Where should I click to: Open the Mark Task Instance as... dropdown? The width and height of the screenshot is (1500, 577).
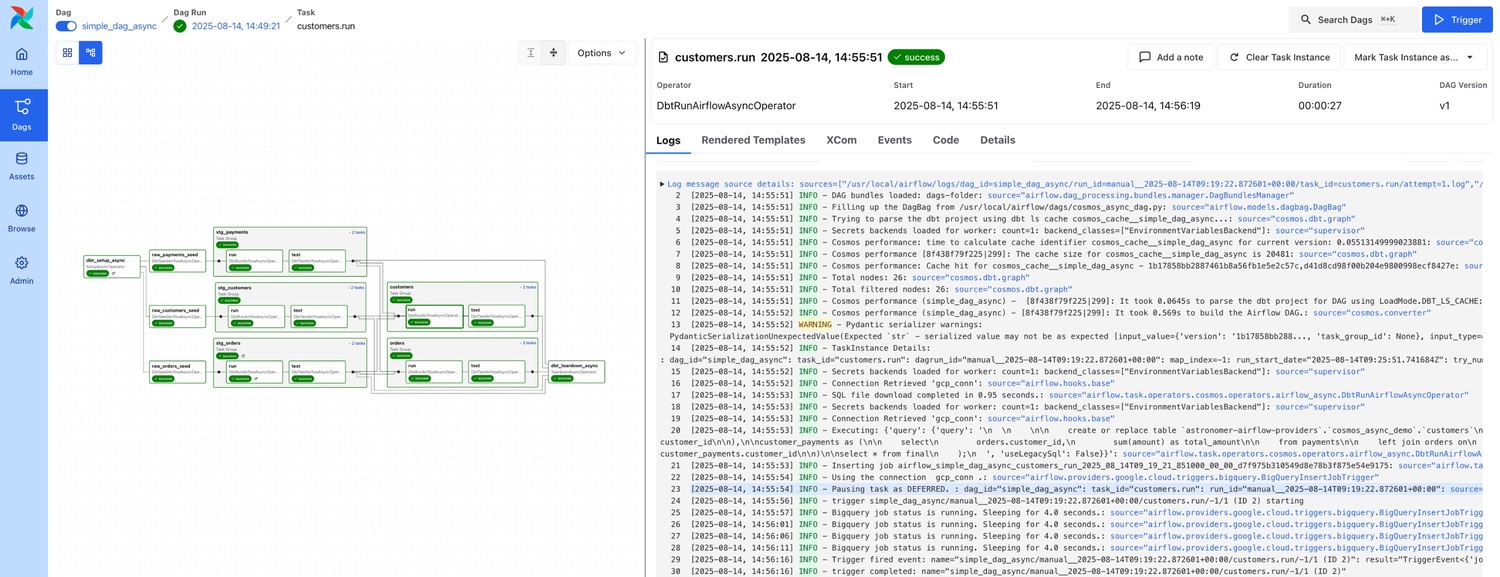pos(1411,57)
